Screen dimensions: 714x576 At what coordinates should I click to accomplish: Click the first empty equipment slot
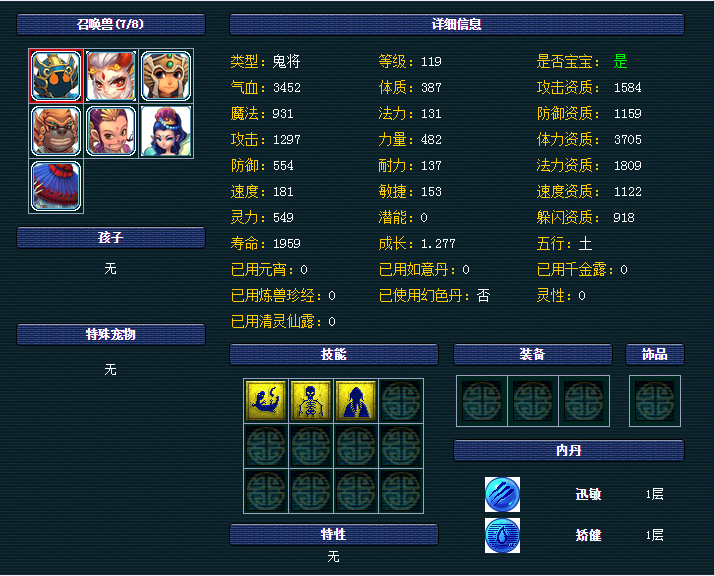click(482, 401)
